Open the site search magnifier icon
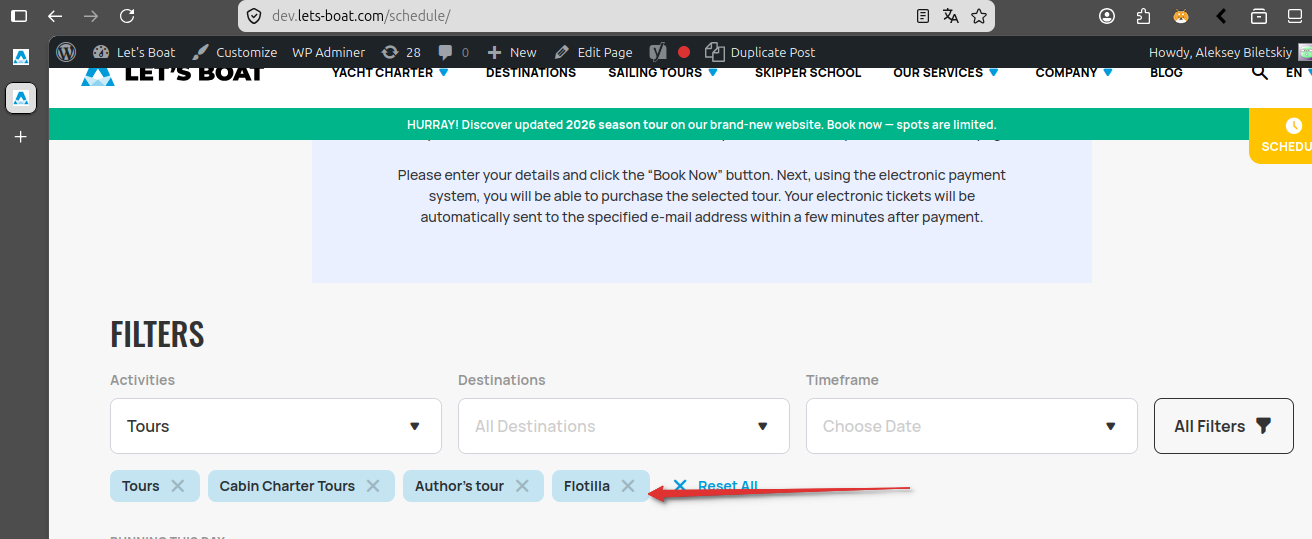Viewport: 1312px width, 539px height. point(1262,73)
